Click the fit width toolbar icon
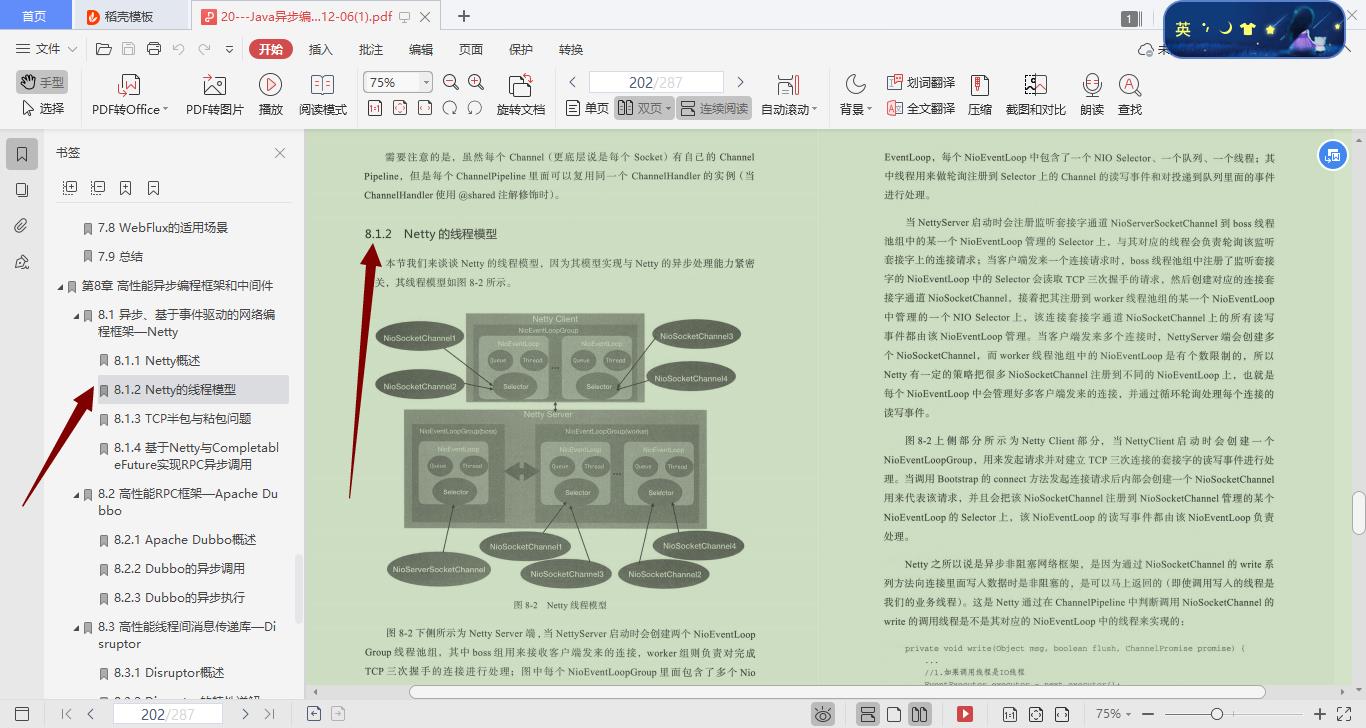Image resolution: width=1366 pixels, height=728 pixels. tap(425, 108)
